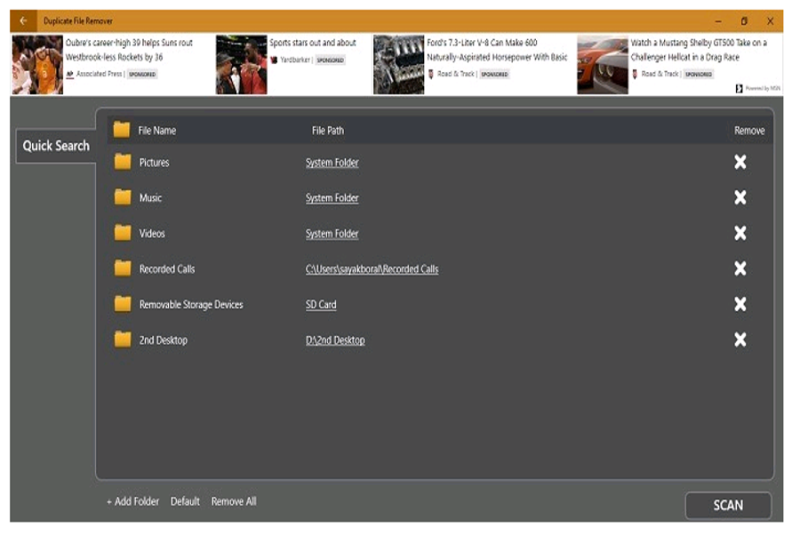The image size is (800, 536).
Task: Maximize the Duplicate File Remover window
Action: tap(744, 21)
